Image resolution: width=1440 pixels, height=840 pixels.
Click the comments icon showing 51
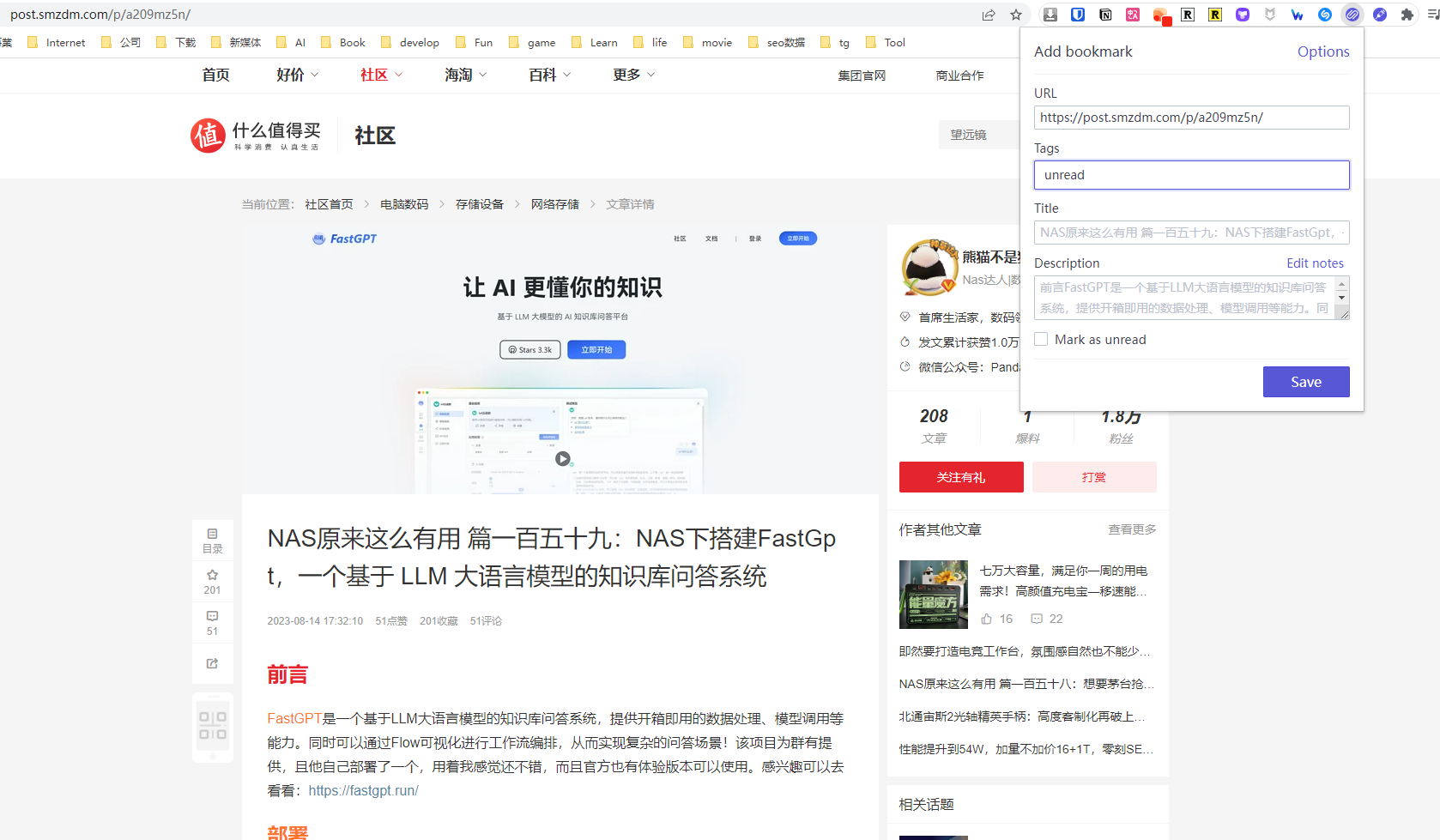click(212, 622)
